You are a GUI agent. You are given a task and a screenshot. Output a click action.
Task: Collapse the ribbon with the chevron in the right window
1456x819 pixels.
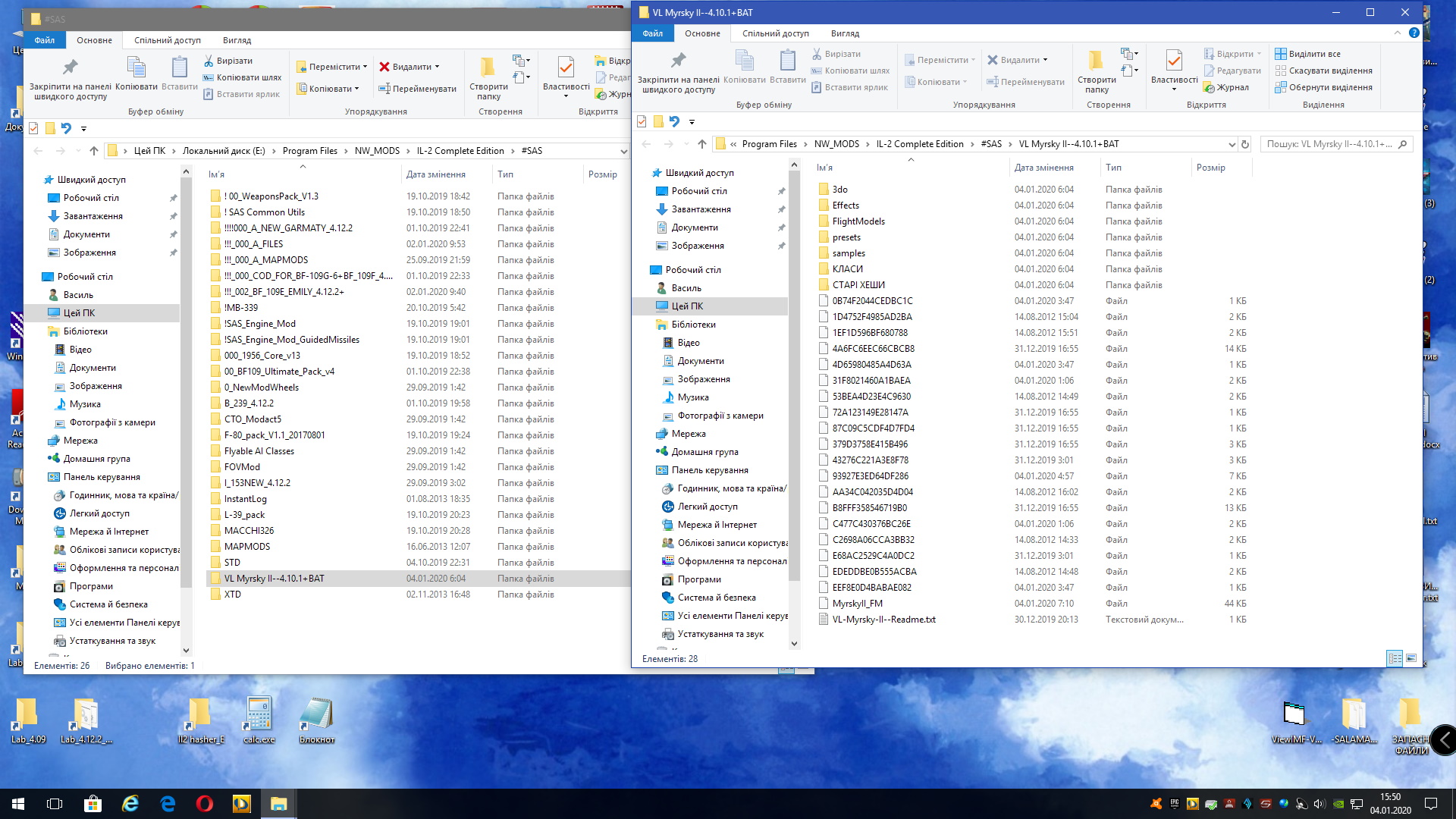click(1397, 33)
